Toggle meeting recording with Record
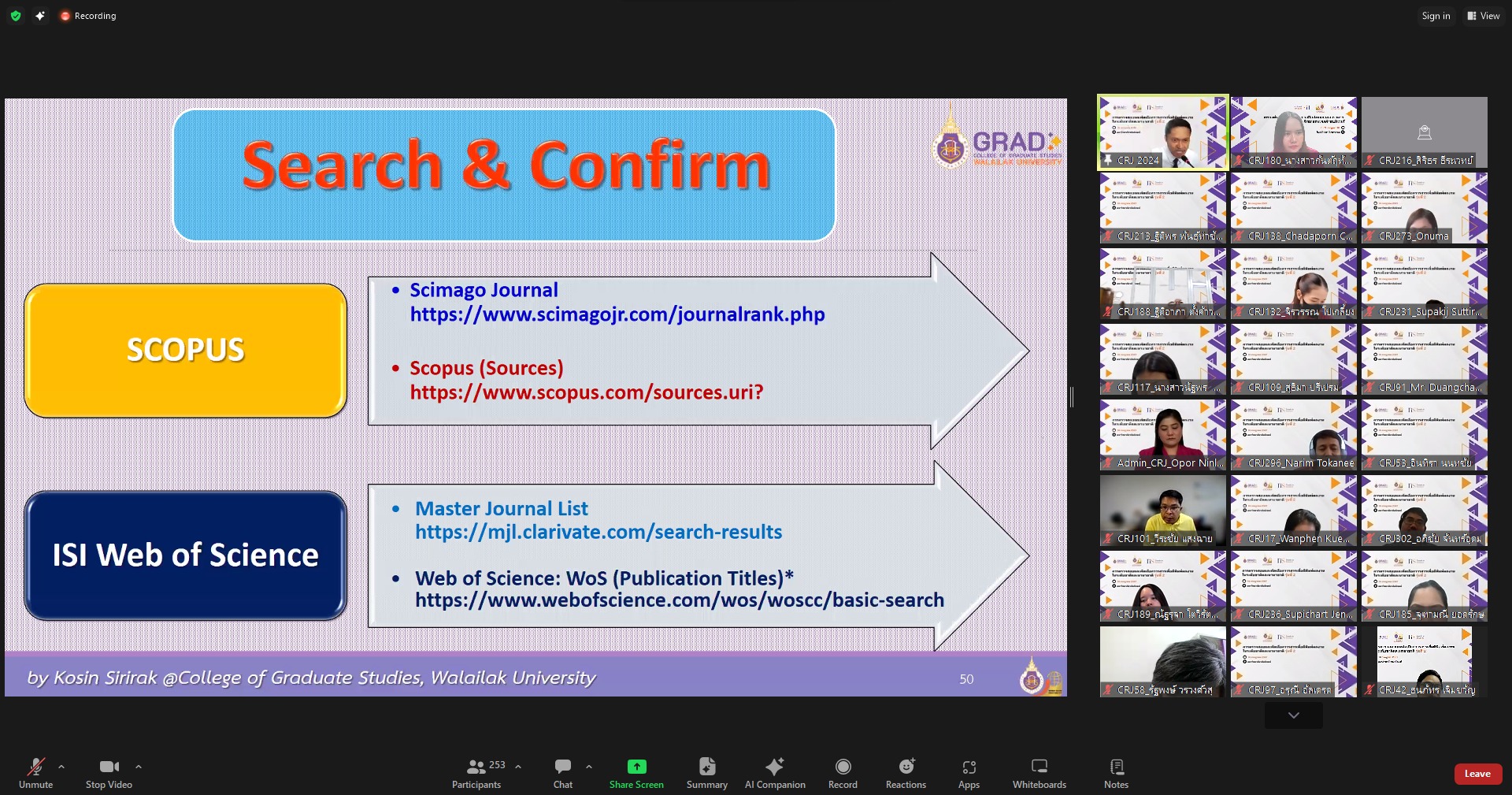The image size is (1512, 795). tap(843, 773)
